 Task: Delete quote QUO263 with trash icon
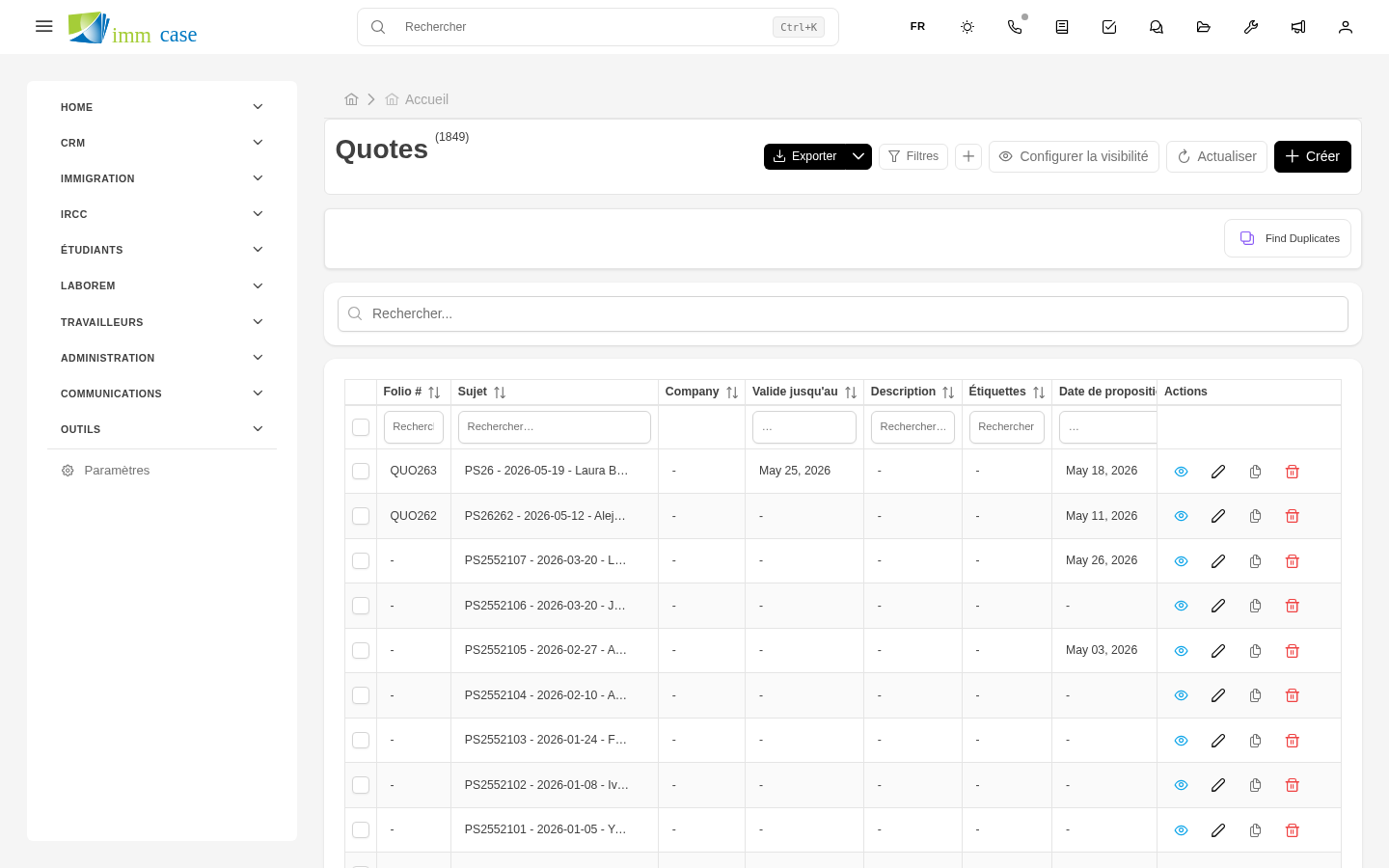[1293, 472]
